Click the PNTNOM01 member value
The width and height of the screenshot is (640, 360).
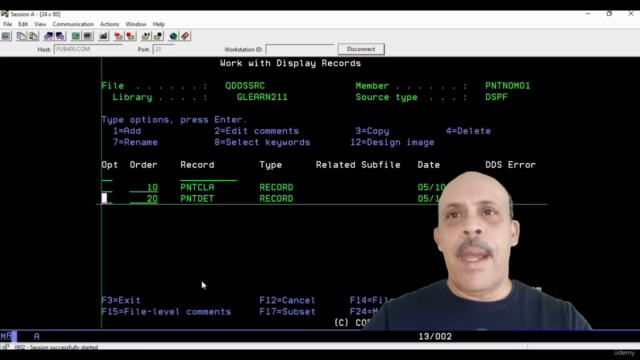pyautogui.click(x=508, y=86)
